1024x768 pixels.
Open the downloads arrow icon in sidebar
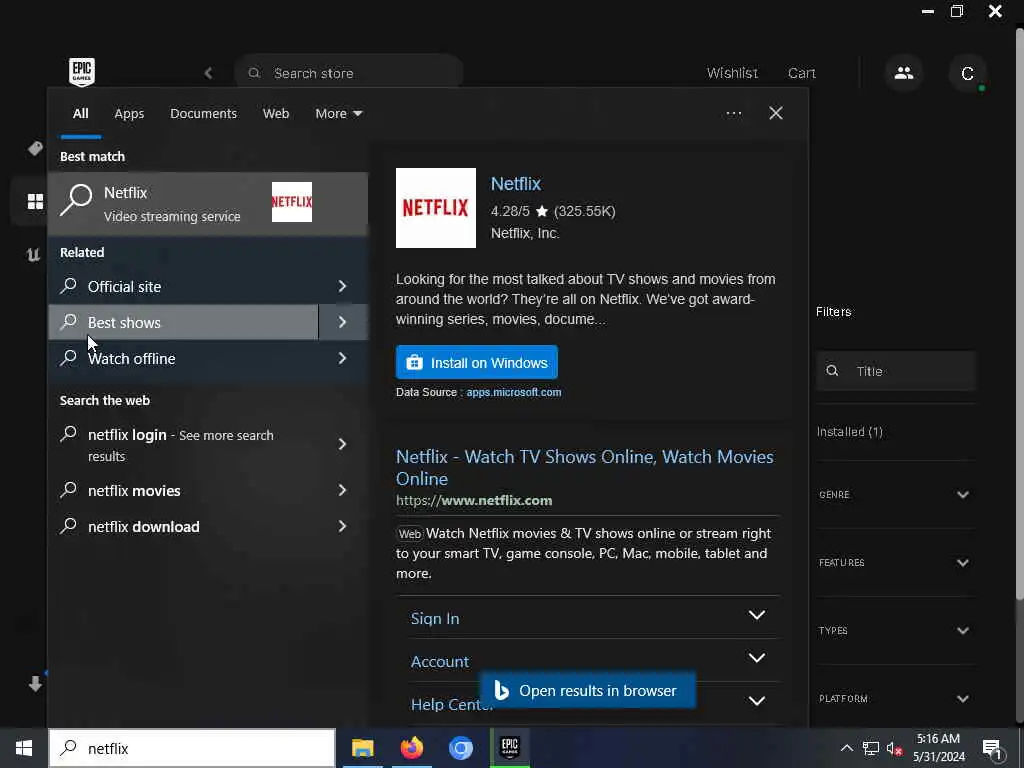coord(35,684)
